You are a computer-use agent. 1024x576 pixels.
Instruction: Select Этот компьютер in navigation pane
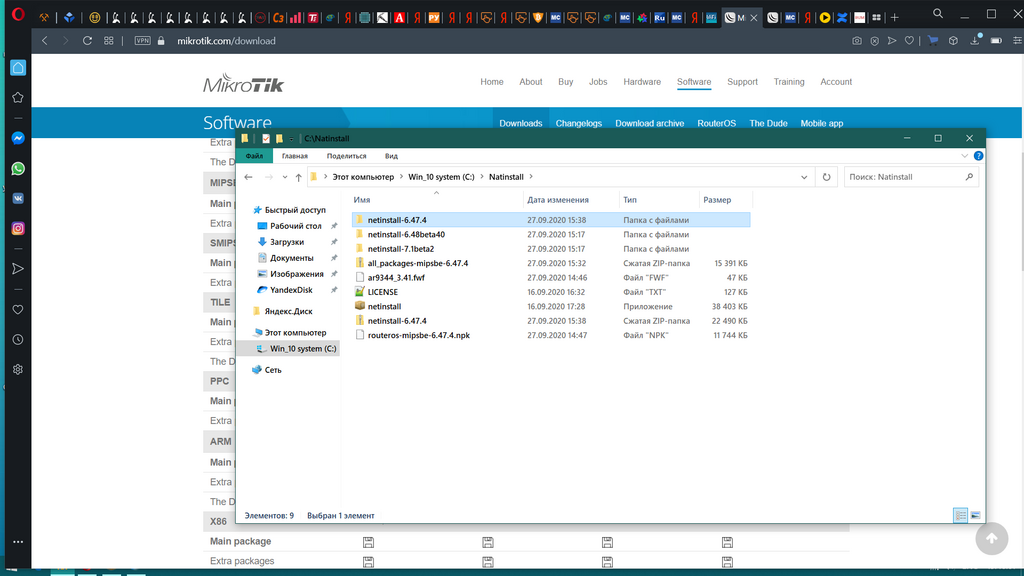point(295,333)
